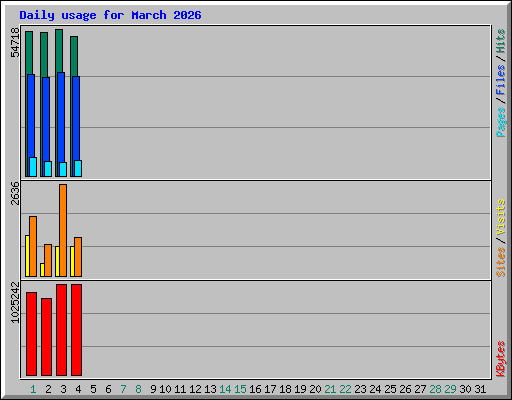
Task: Click day label 10 on the x-axis
Action: (165, 389)
